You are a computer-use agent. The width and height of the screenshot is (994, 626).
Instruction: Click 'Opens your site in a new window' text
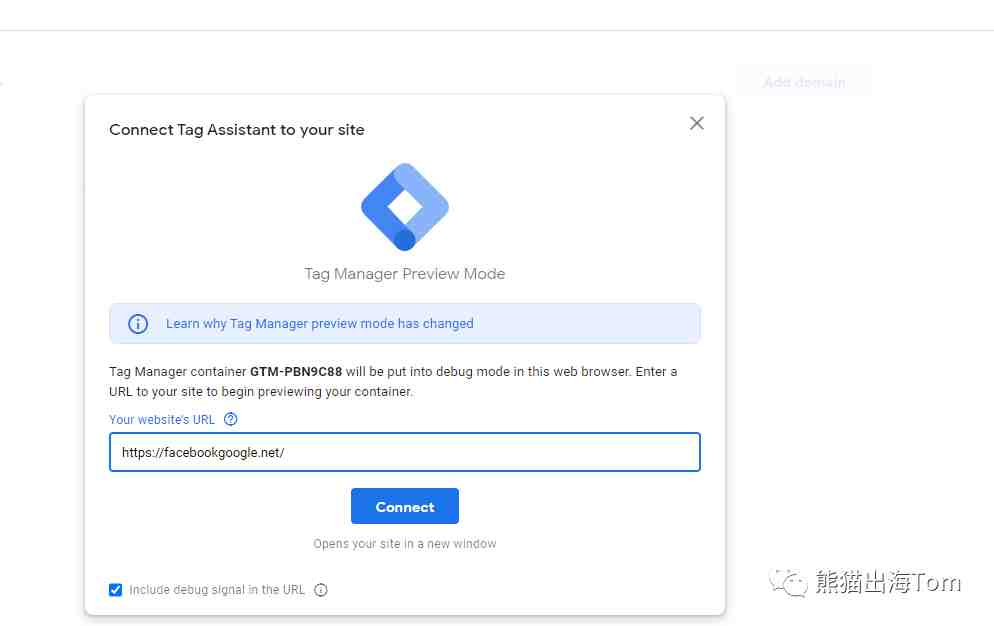click(x=404, y=544)
